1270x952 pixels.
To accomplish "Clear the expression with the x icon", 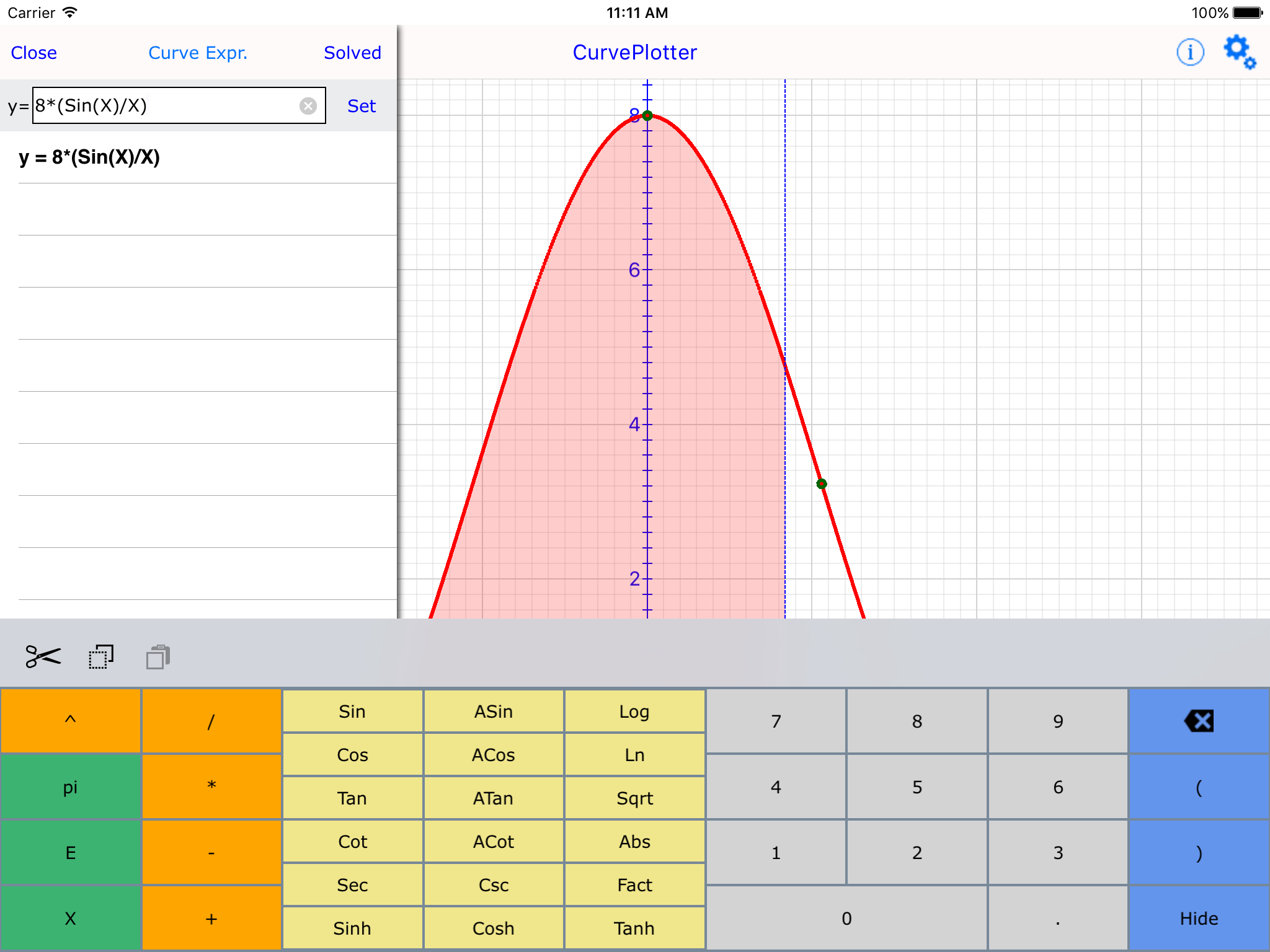I will click(308, 106).
